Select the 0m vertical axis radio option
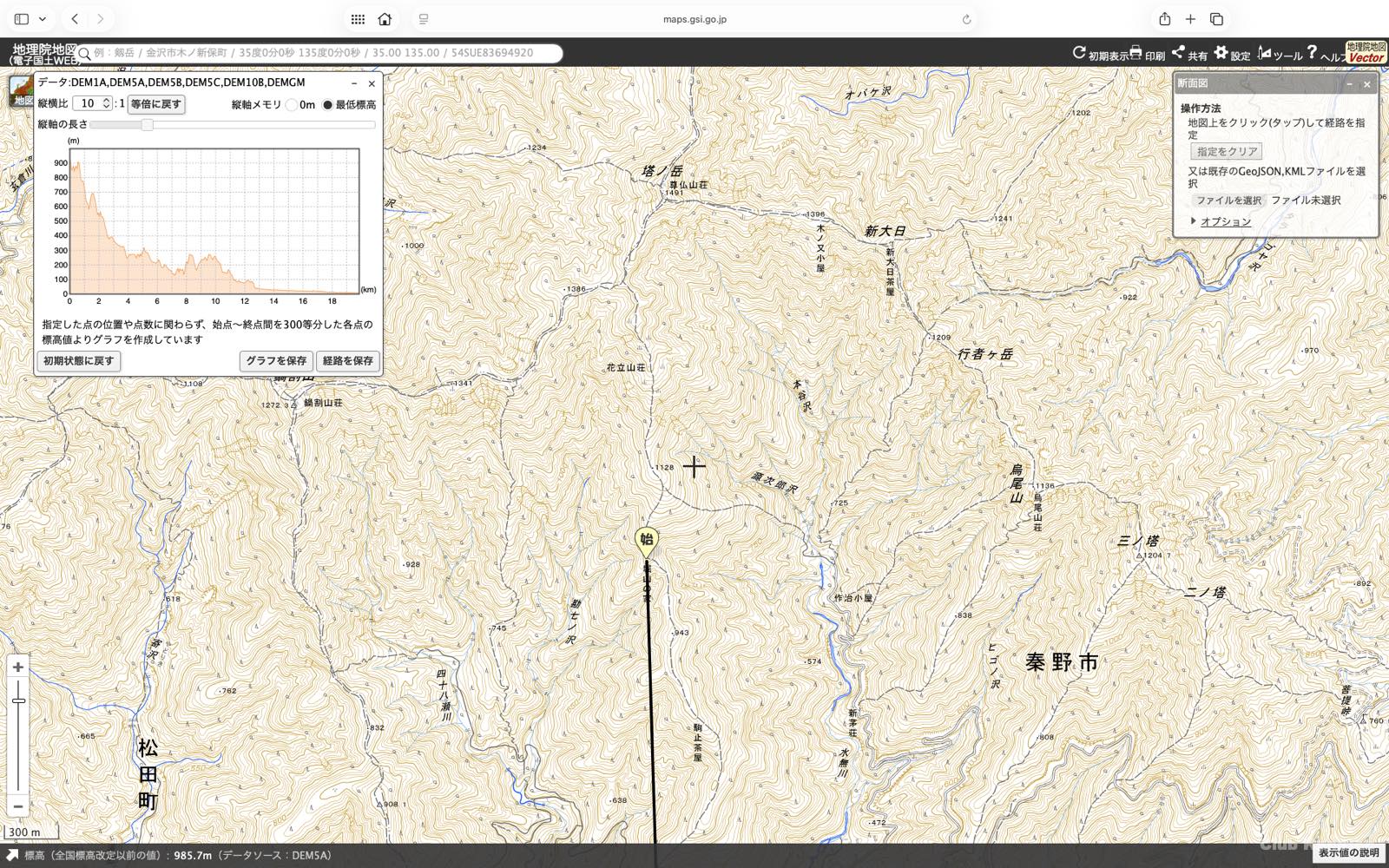Screen dimensions: 1389x868 click(292, 105)
